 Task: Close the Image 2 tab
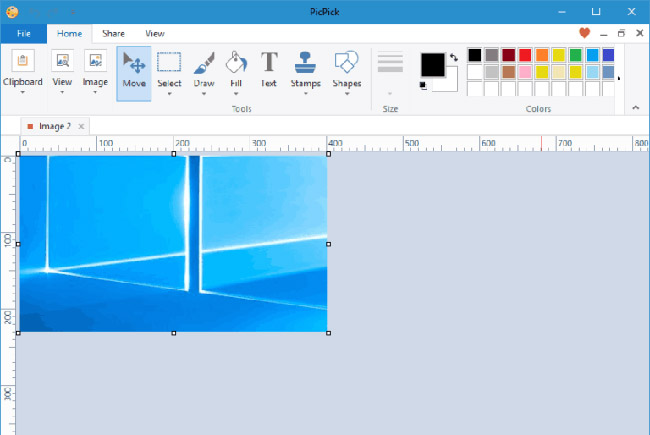pos(81,126)
